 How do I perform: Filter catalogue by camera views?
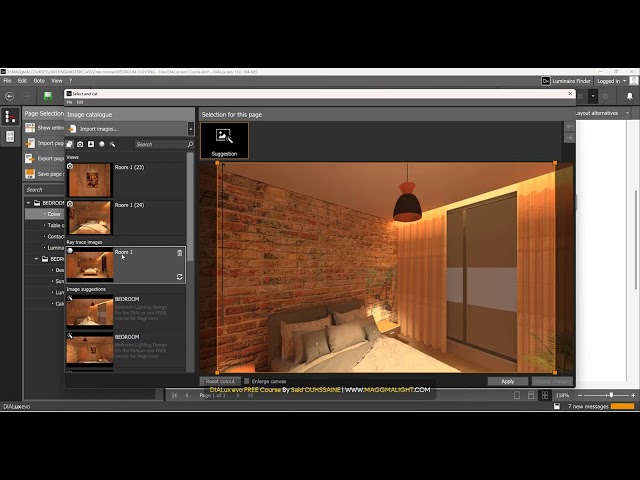tap(80, 144)
